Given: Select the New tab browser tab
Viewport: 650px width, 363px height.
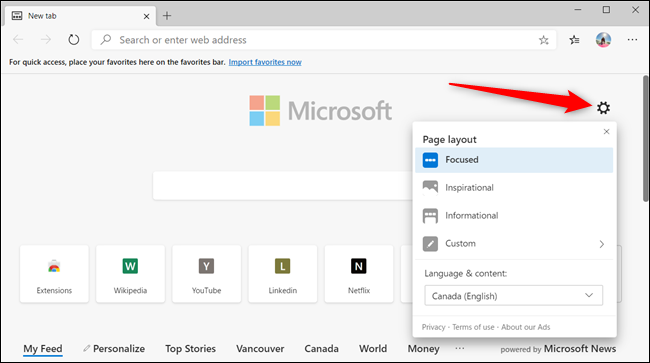Looking at the screenshot, I should click(x=81, y=16).
